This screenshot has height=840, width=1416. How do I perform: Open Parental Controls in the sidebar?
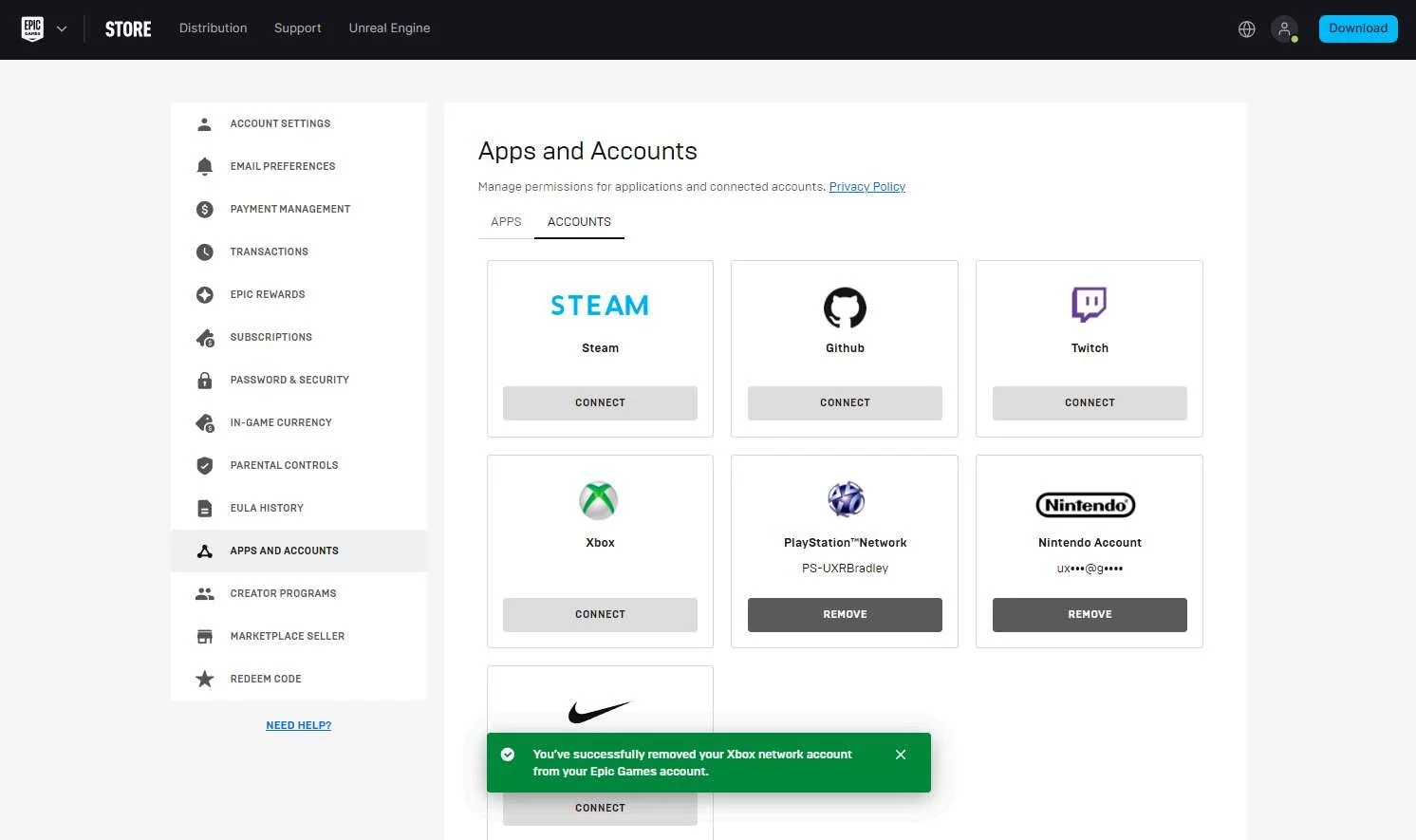click(x=299, y=466)
